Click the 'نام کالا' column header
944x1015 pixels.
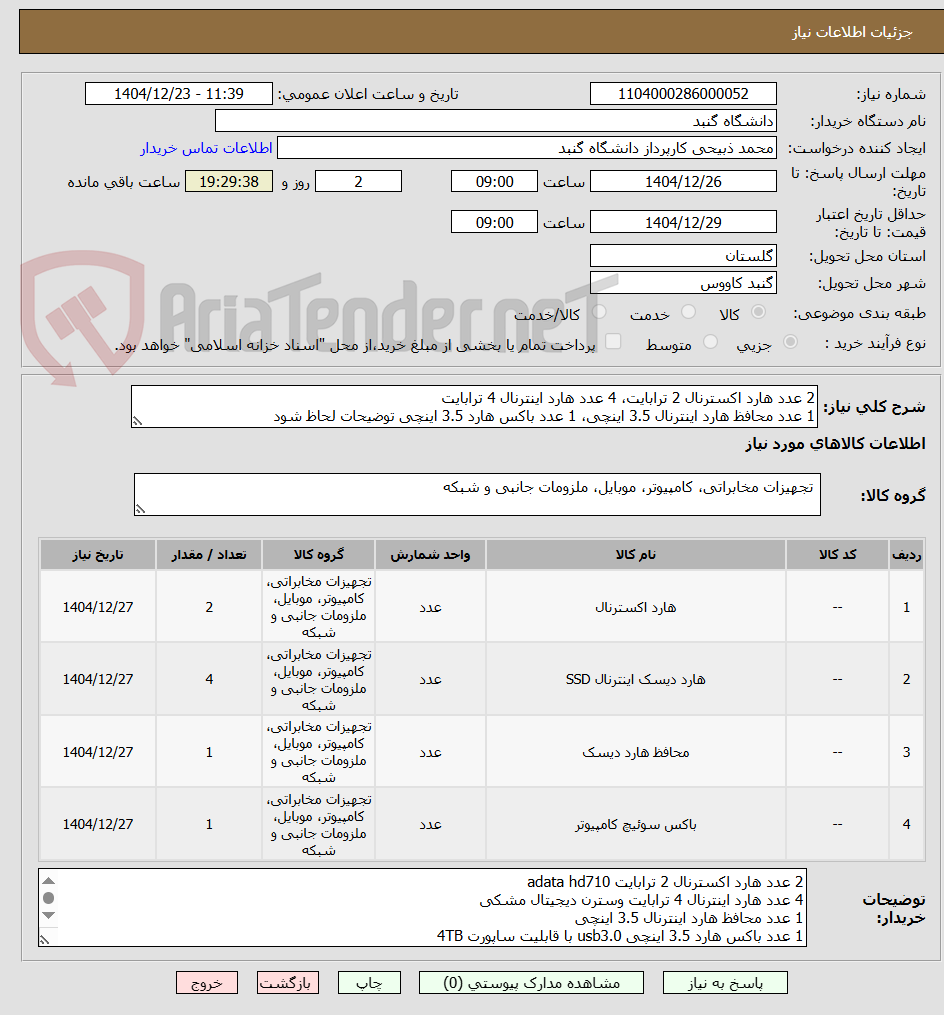[x=636, y=555]
